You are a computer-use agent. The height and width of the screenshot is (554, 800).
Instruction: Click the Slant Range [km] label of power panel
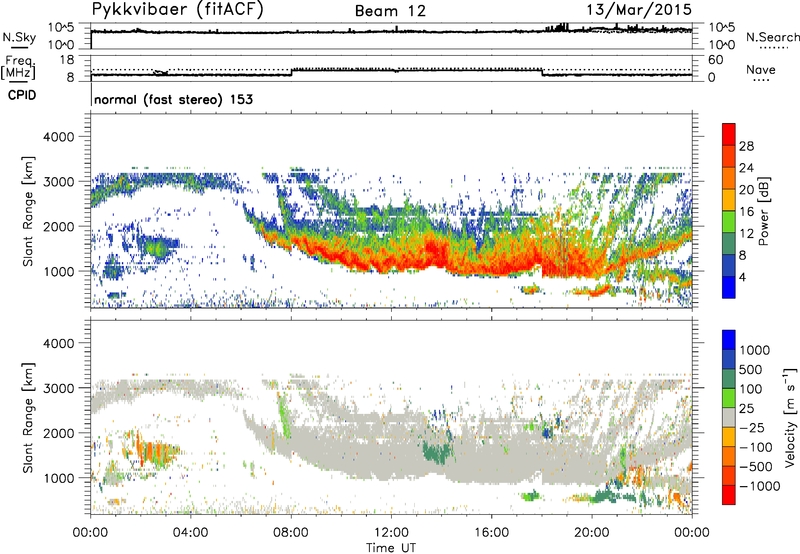[28, 211]
